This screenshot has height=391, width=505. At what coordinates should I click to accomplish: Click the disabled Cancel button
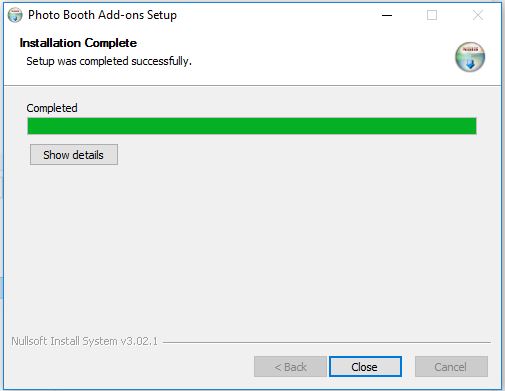(451, 367)
